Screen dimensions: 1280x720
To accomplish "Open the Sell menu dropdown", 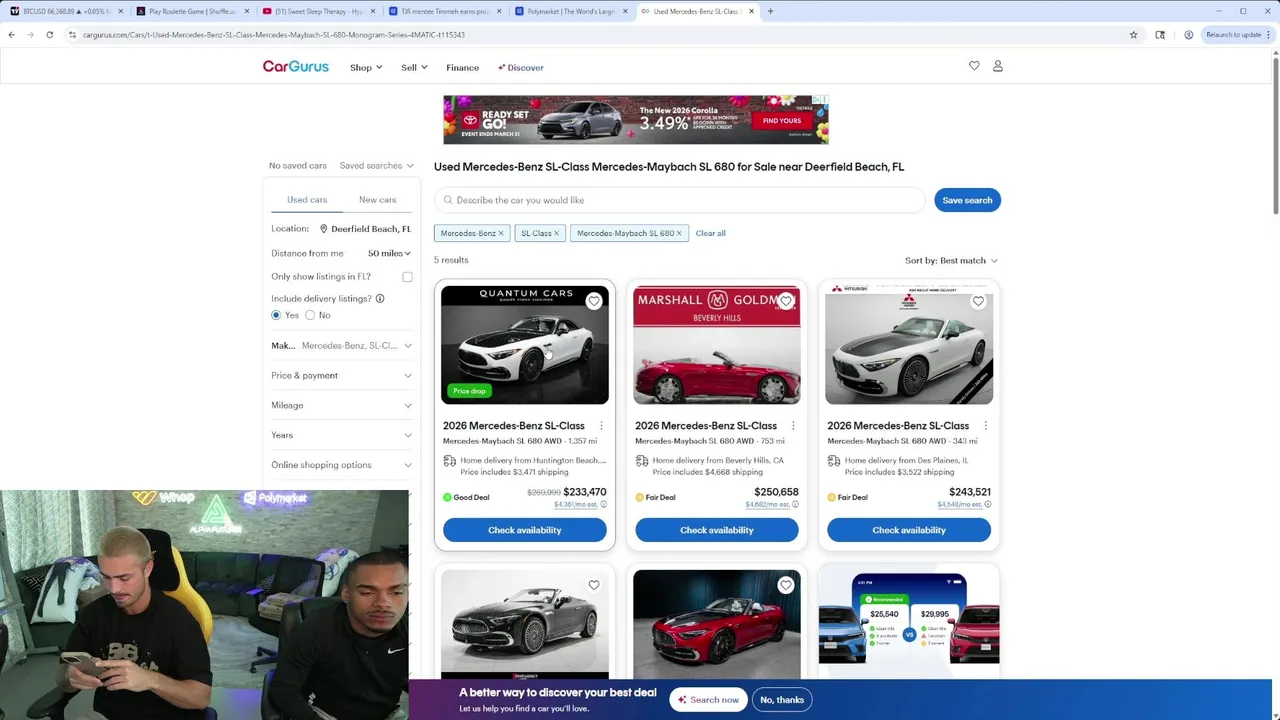I will 414,68.
